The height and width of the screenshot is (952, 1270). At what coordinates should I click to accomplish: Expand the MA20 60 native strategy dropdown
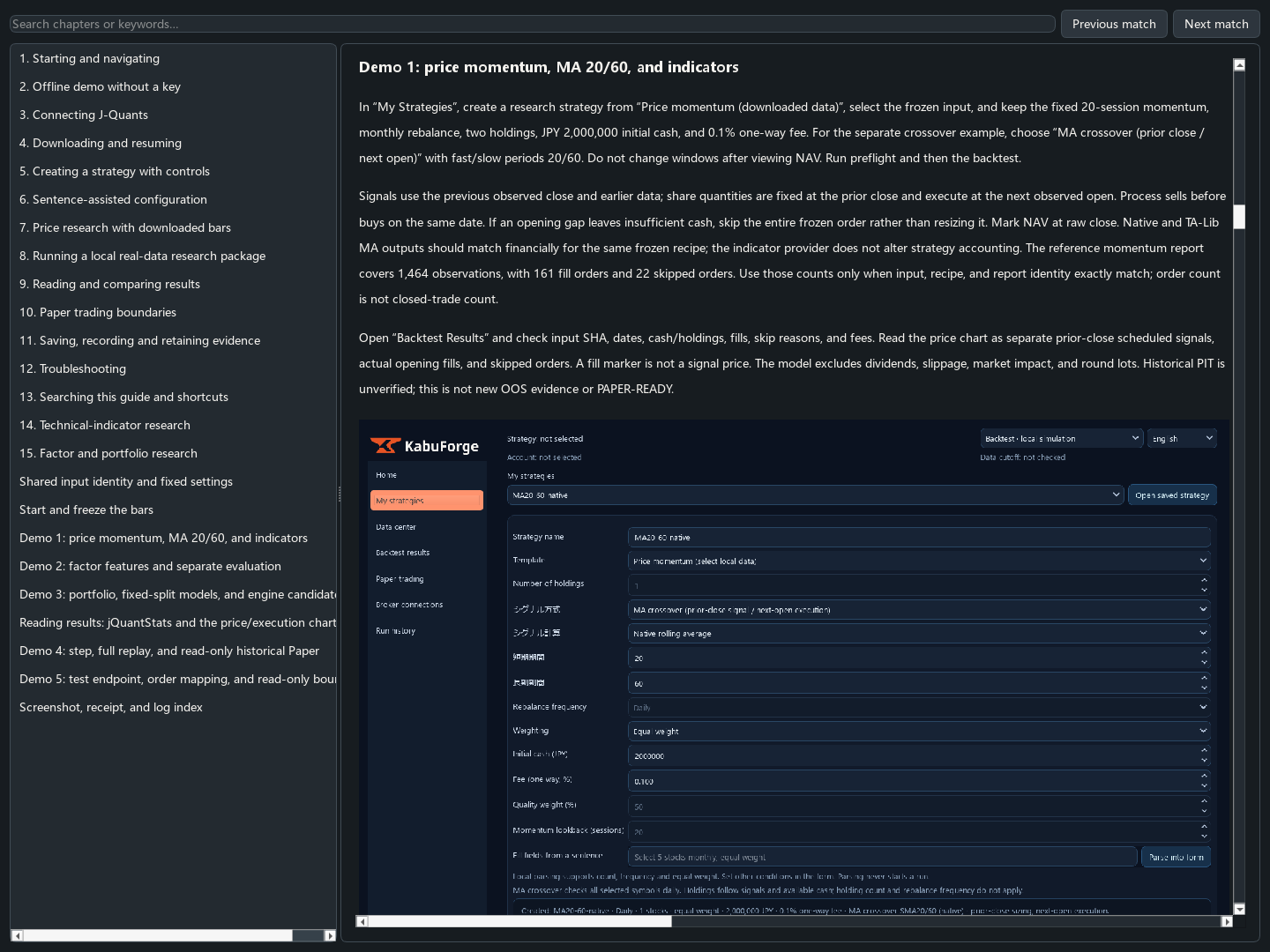(x=815, y=495)
